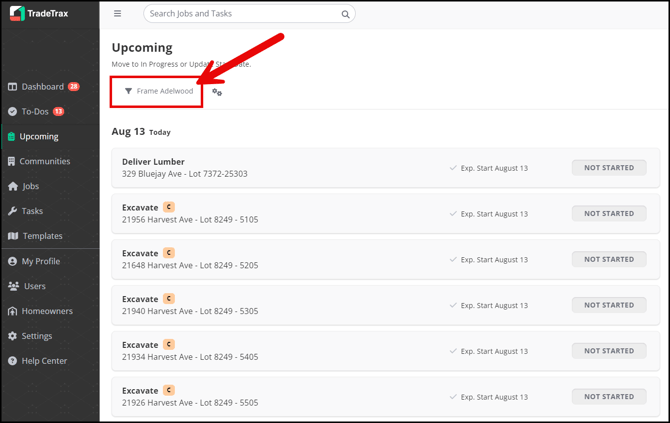Click the TradeTrax logo icon
670x423 pixels.
tap(16, 14)
